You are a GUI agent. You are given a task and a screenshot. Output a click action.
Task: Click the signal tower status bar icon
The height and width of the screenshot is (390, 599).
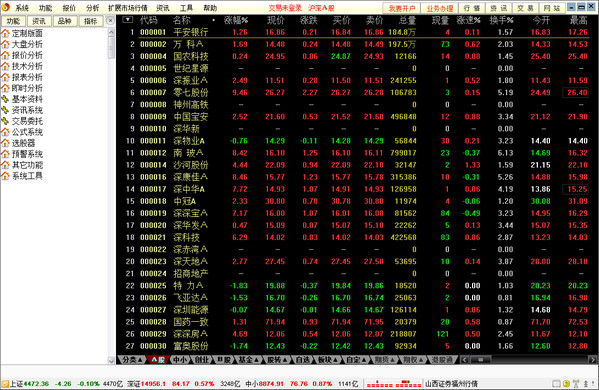click(576, 384)
